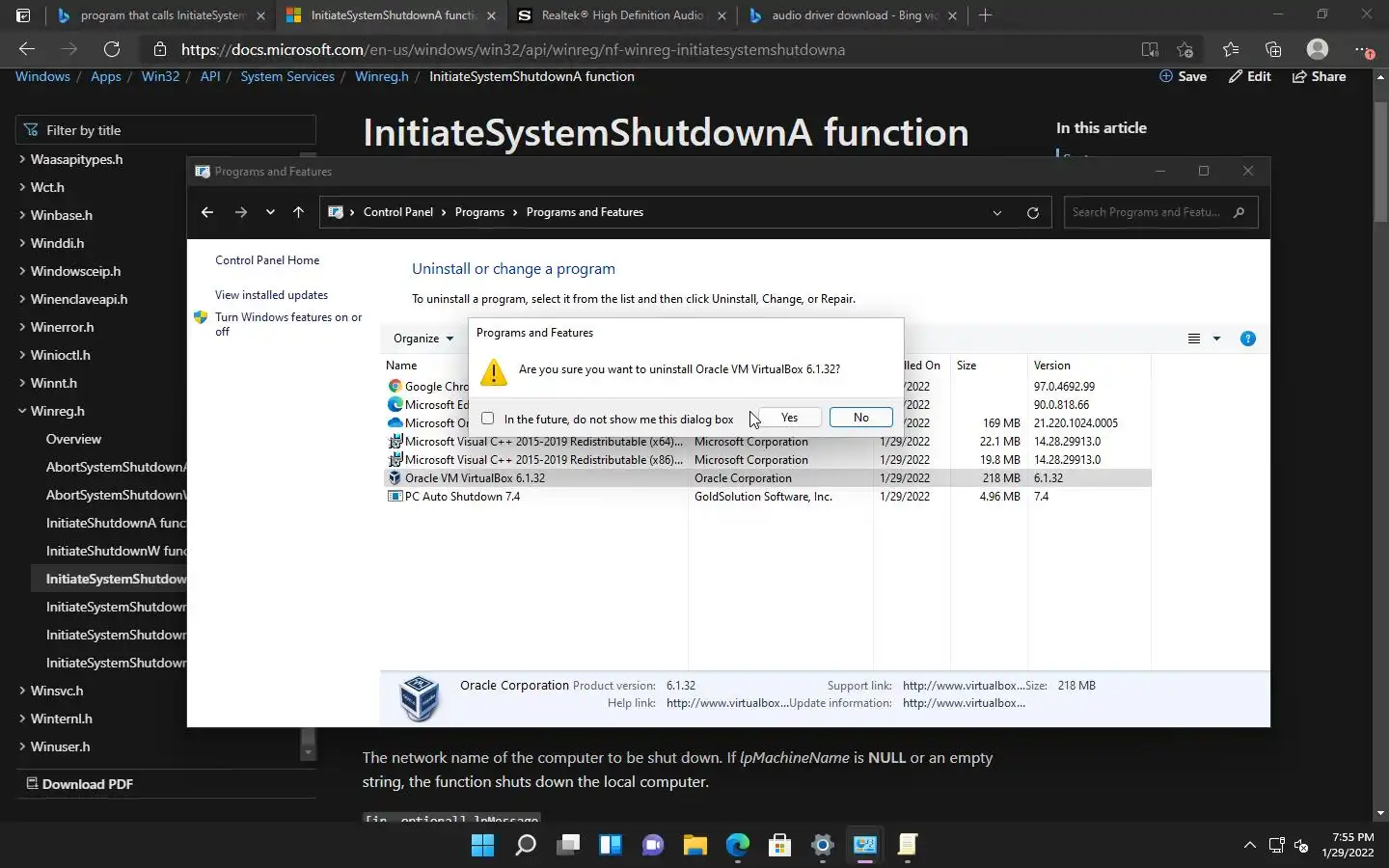Collapse the Winreg.h tree node
The height and width of the screenshot is (868, 1389).
pyautogui.click(x=22, y=411)
